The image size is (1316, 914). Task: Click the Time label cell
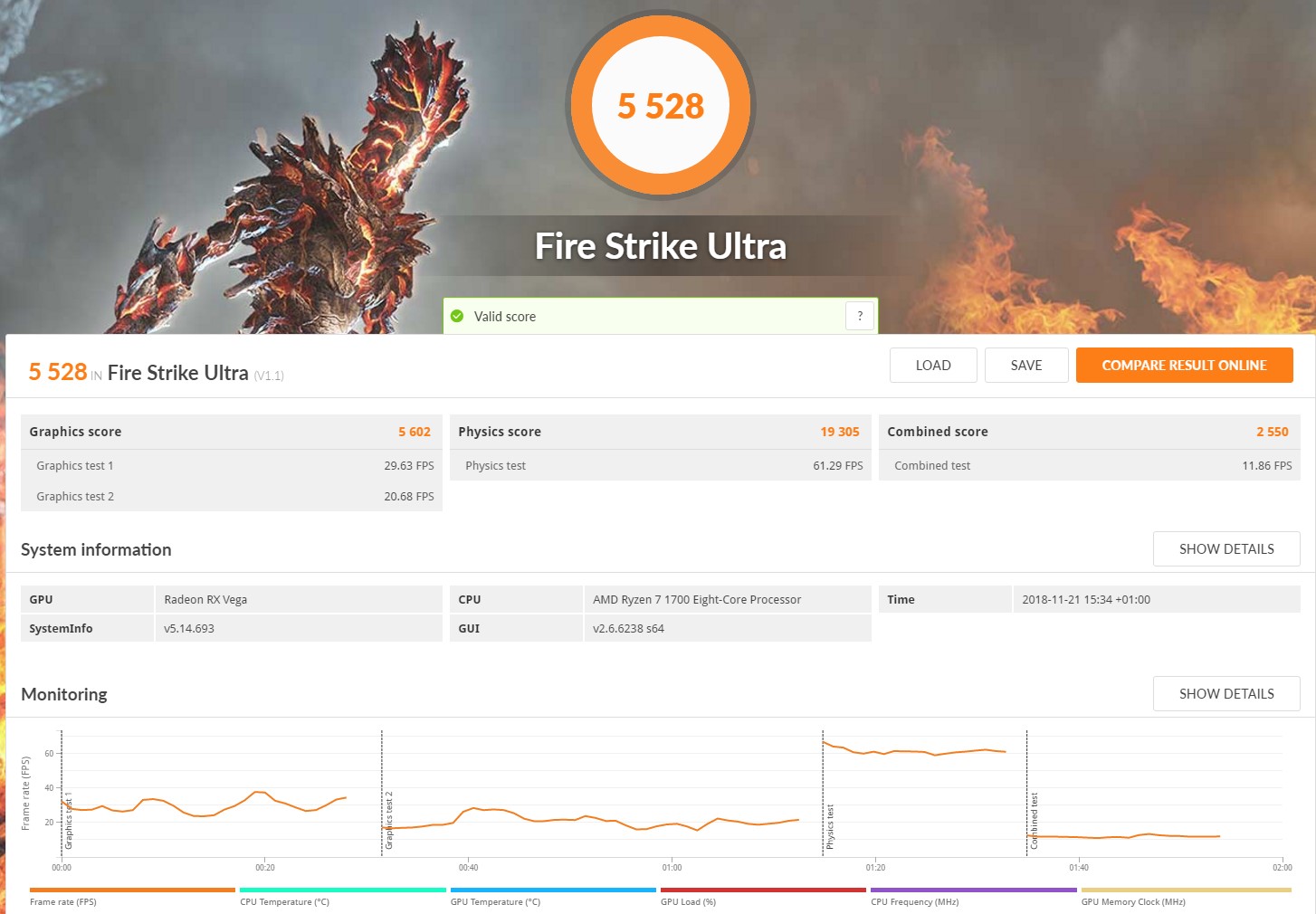945,599
